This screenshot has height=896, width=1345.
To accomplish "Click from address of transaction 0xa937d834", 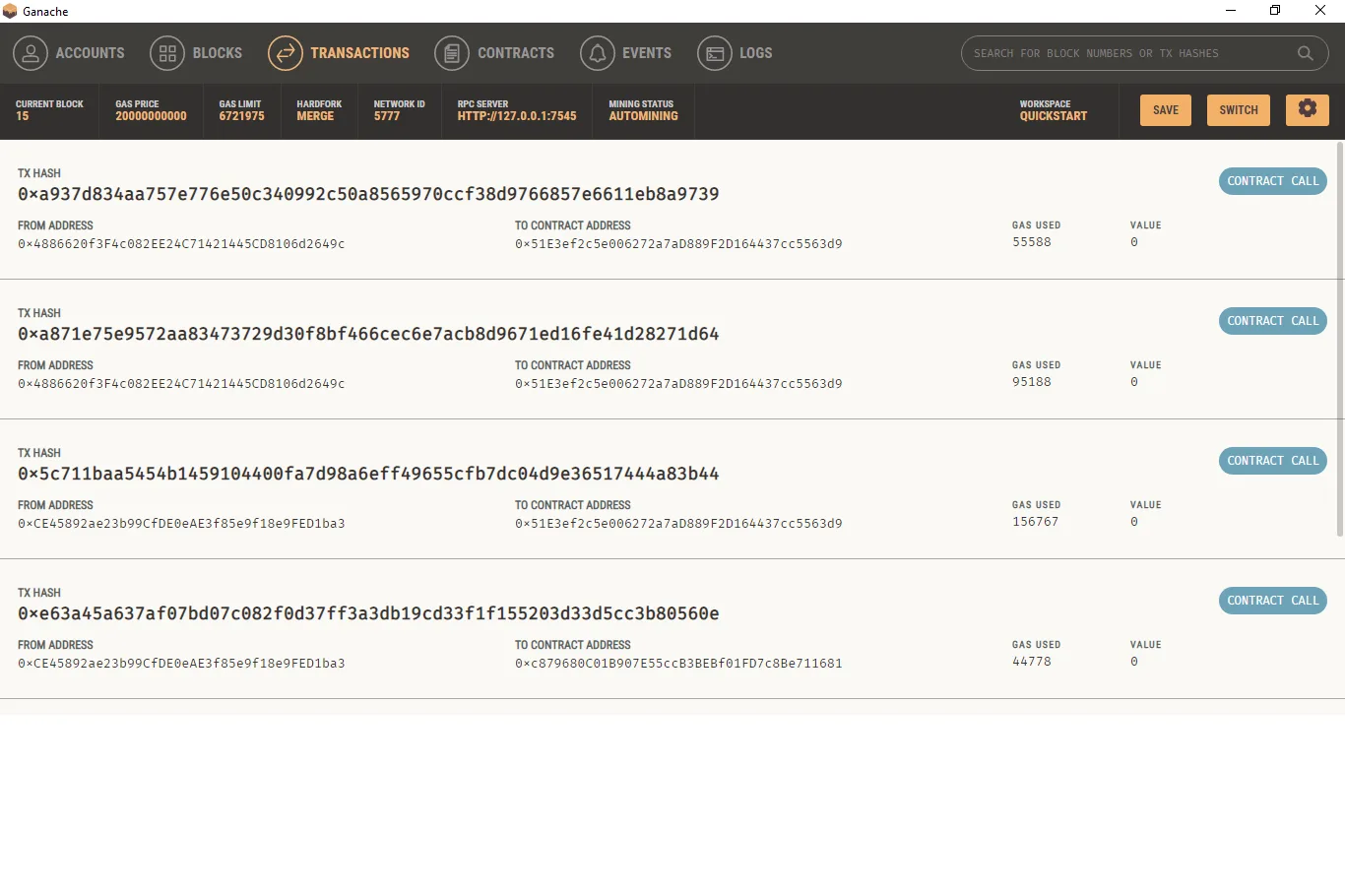I will 181,244.
